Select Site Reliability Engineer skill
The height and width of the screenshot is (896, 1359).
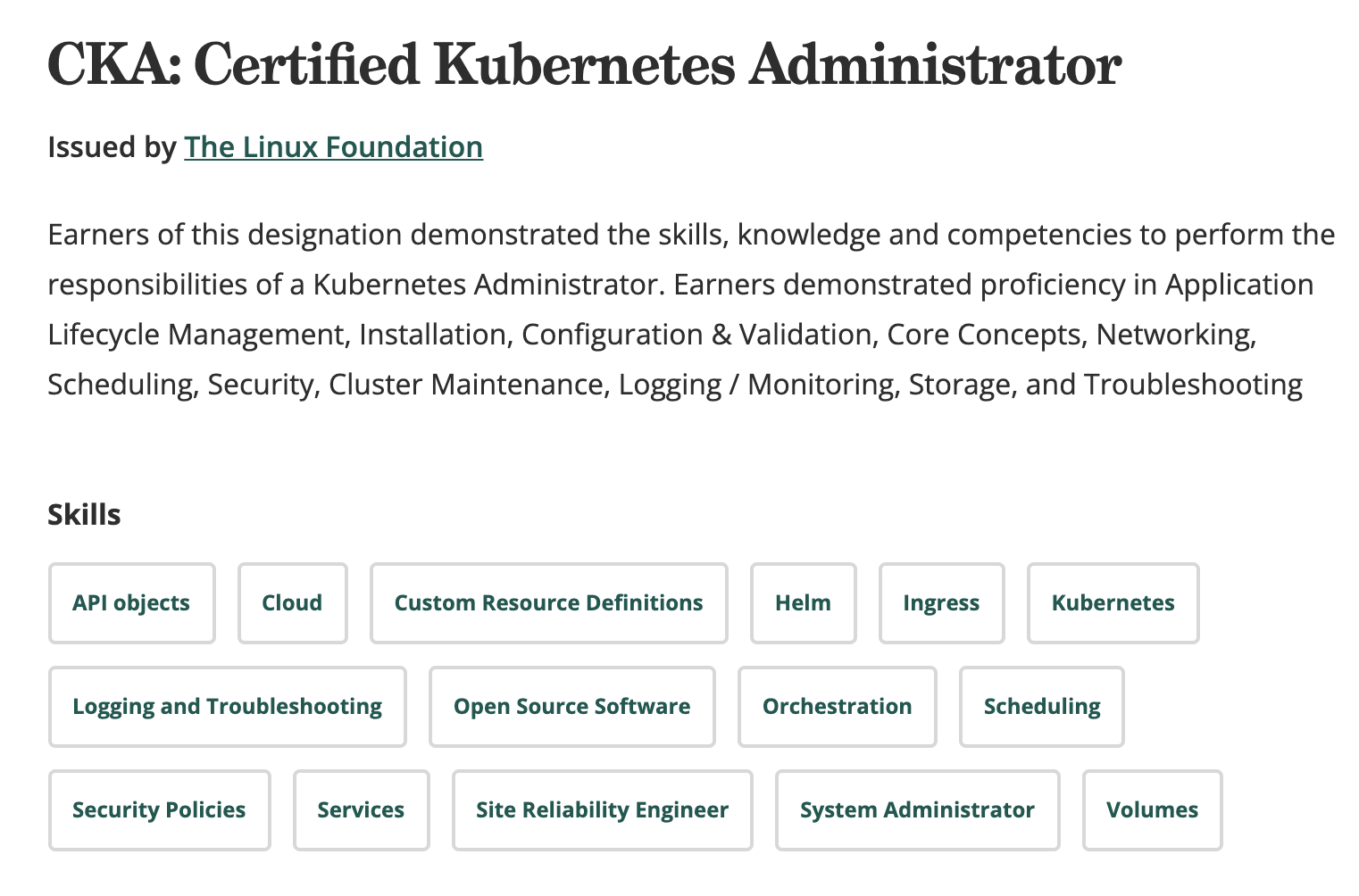pos(603,810)
